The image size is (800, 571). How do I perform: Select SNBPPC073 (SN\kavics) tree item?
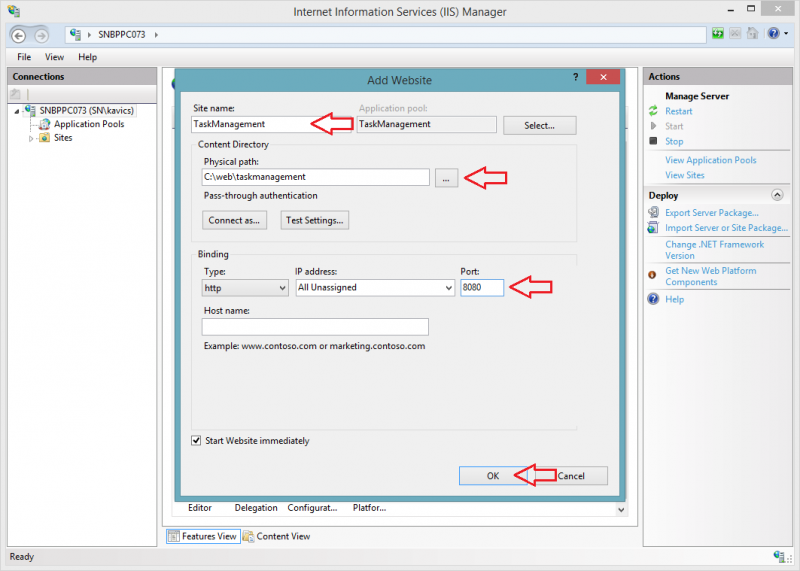click(87, 110)
